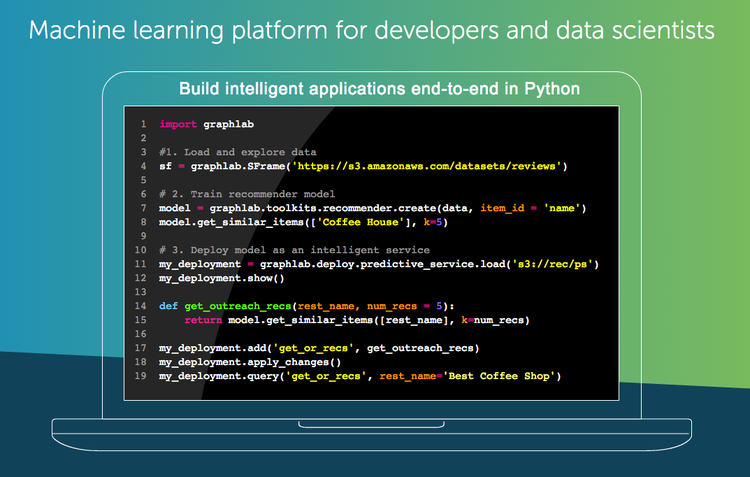Click 'import graphlab' on line 1
The height and width of the screenshot is (477, 750).
point(198,125)
